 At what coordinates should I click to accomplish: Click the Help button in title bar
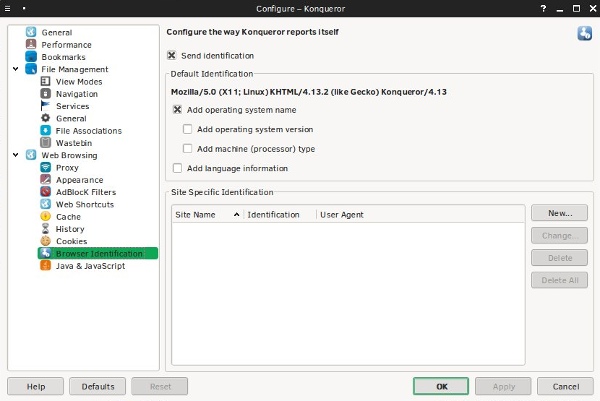[543, 8]
